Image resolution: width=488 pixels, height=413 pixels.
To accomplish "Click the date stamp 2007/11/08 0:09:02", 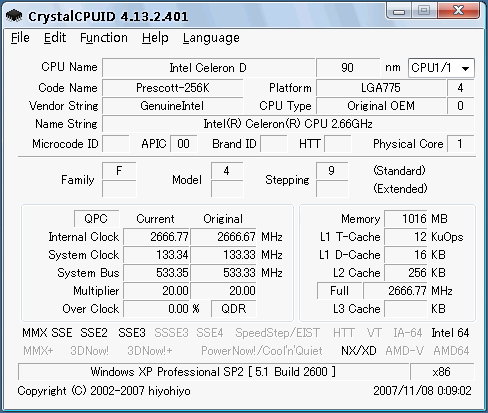I will point(422,391).
